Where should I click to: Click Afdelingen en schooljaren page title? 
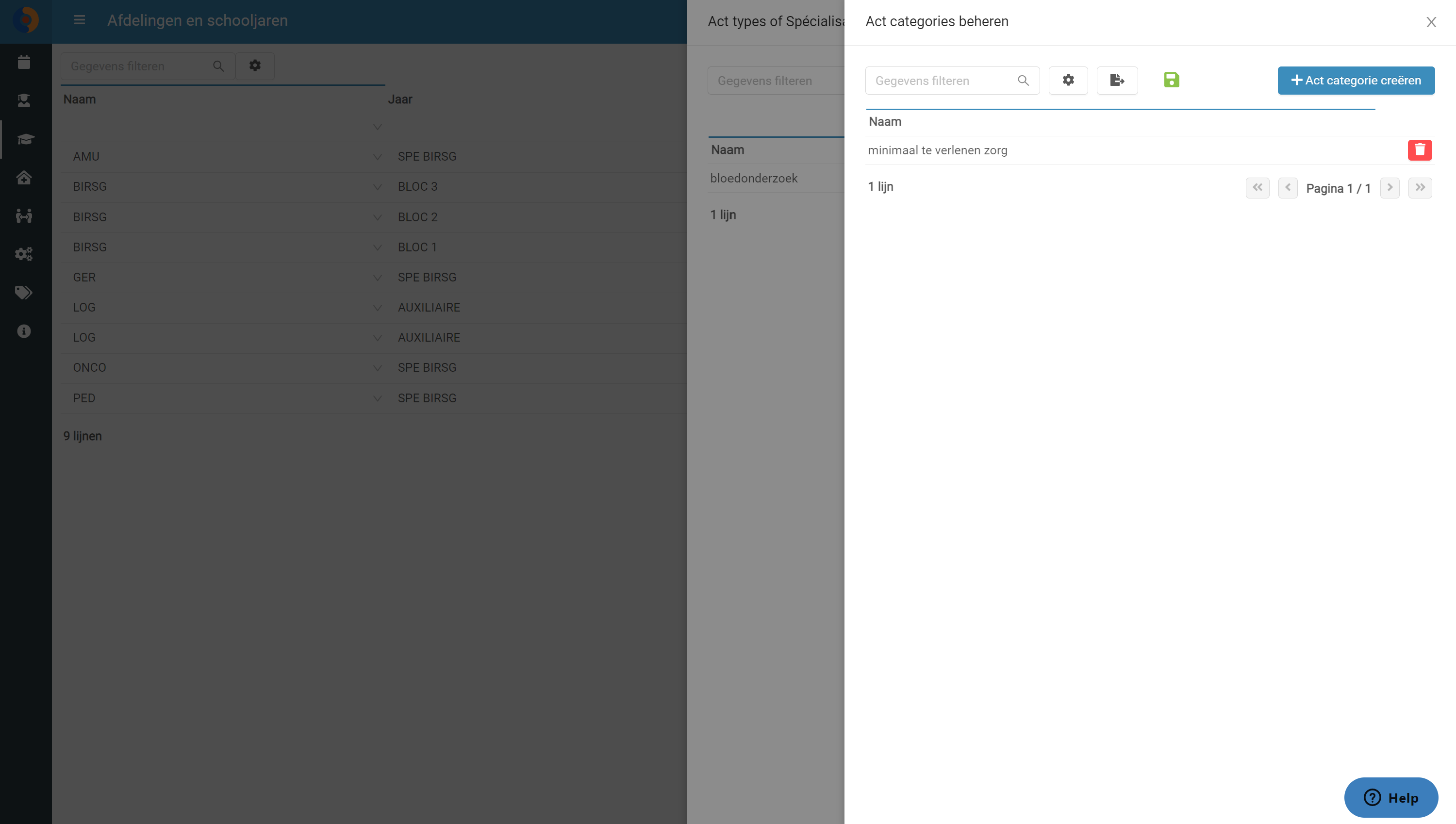[198, 20]
